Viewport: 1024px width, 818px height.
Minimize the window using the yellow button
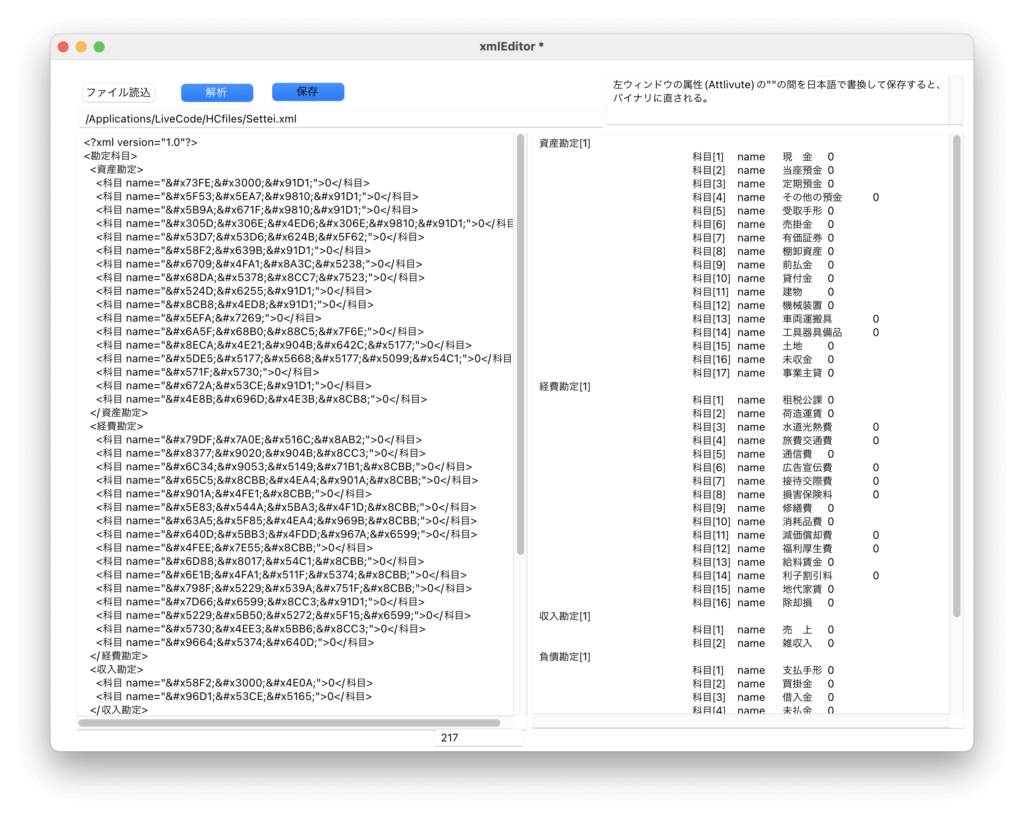pos(81,47)
